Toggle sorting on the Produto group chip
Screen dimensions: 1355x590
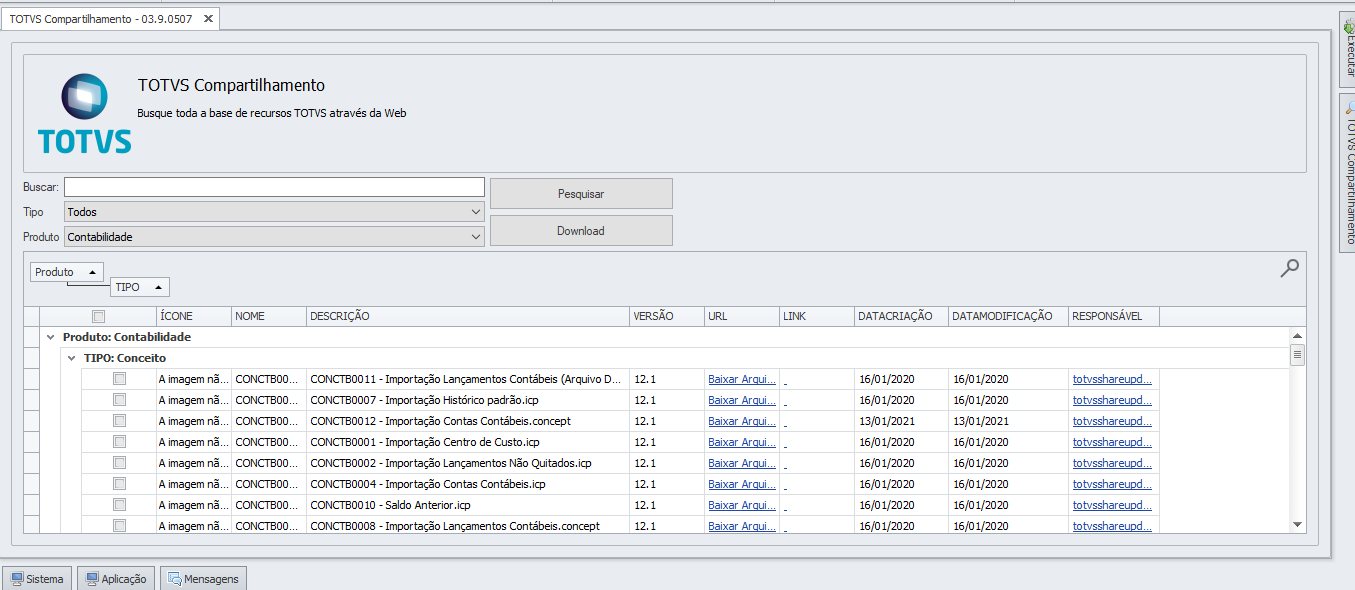coord(67,272)
